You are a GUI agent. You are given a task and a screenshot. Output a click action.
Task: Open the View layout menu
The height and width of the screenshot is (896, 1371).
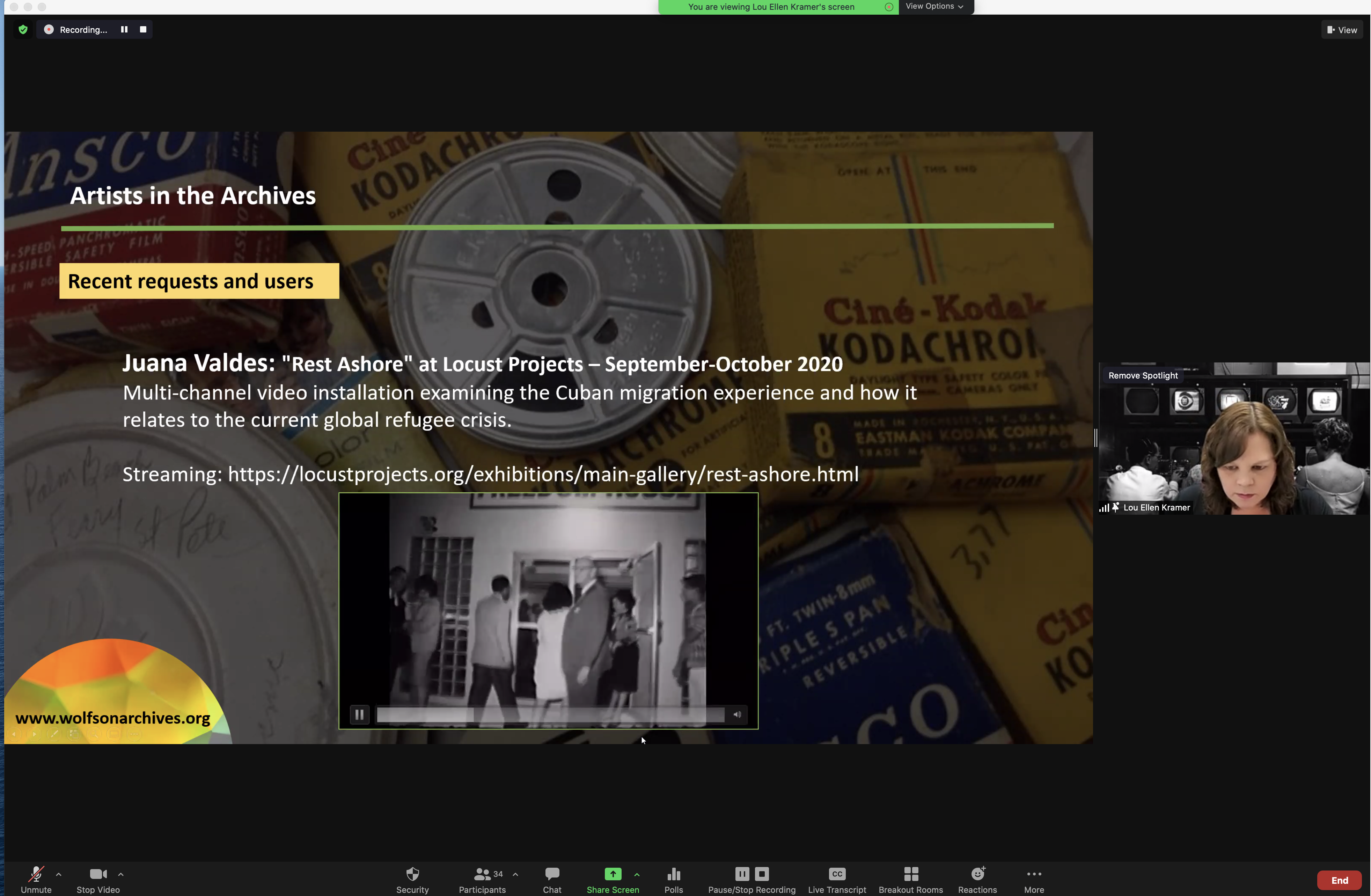coord(1342,30)
